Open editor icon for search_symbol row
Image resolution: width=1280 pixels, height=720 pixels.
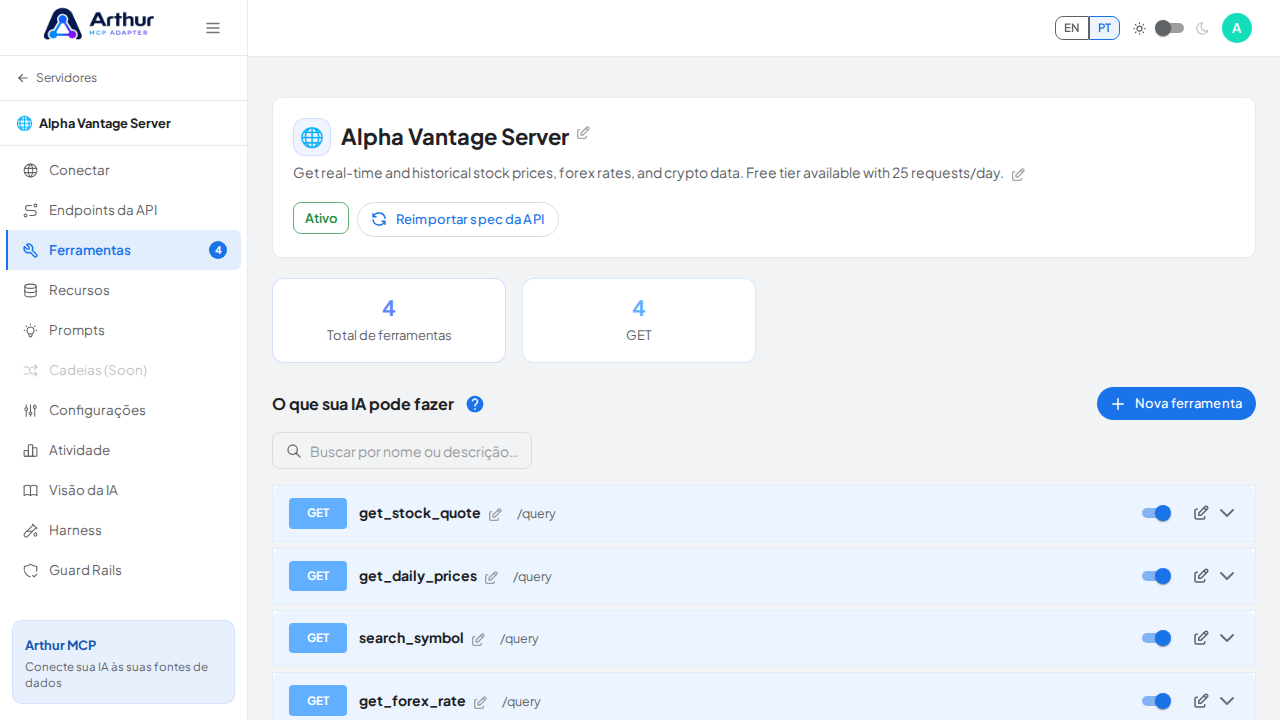(x=1201, y=638)
